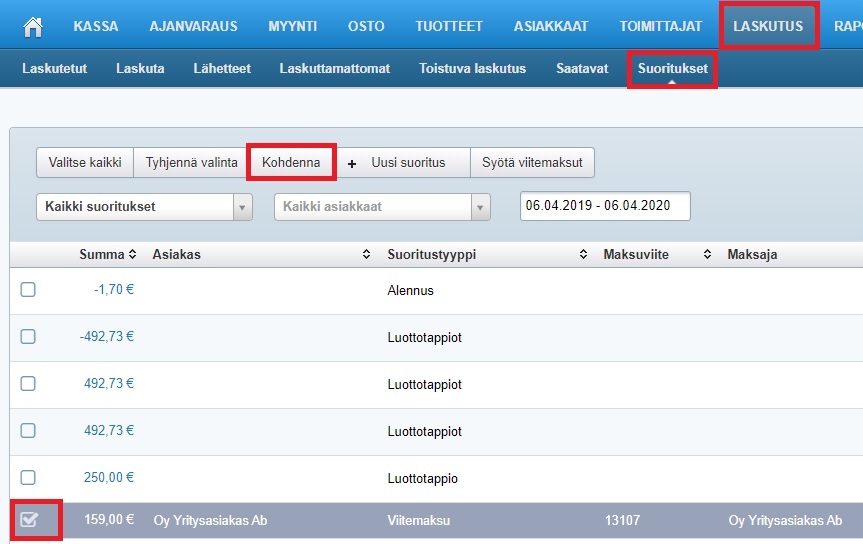
Task: Open the Kaikki suoritukset dropdown
Action: click(144, 207)
